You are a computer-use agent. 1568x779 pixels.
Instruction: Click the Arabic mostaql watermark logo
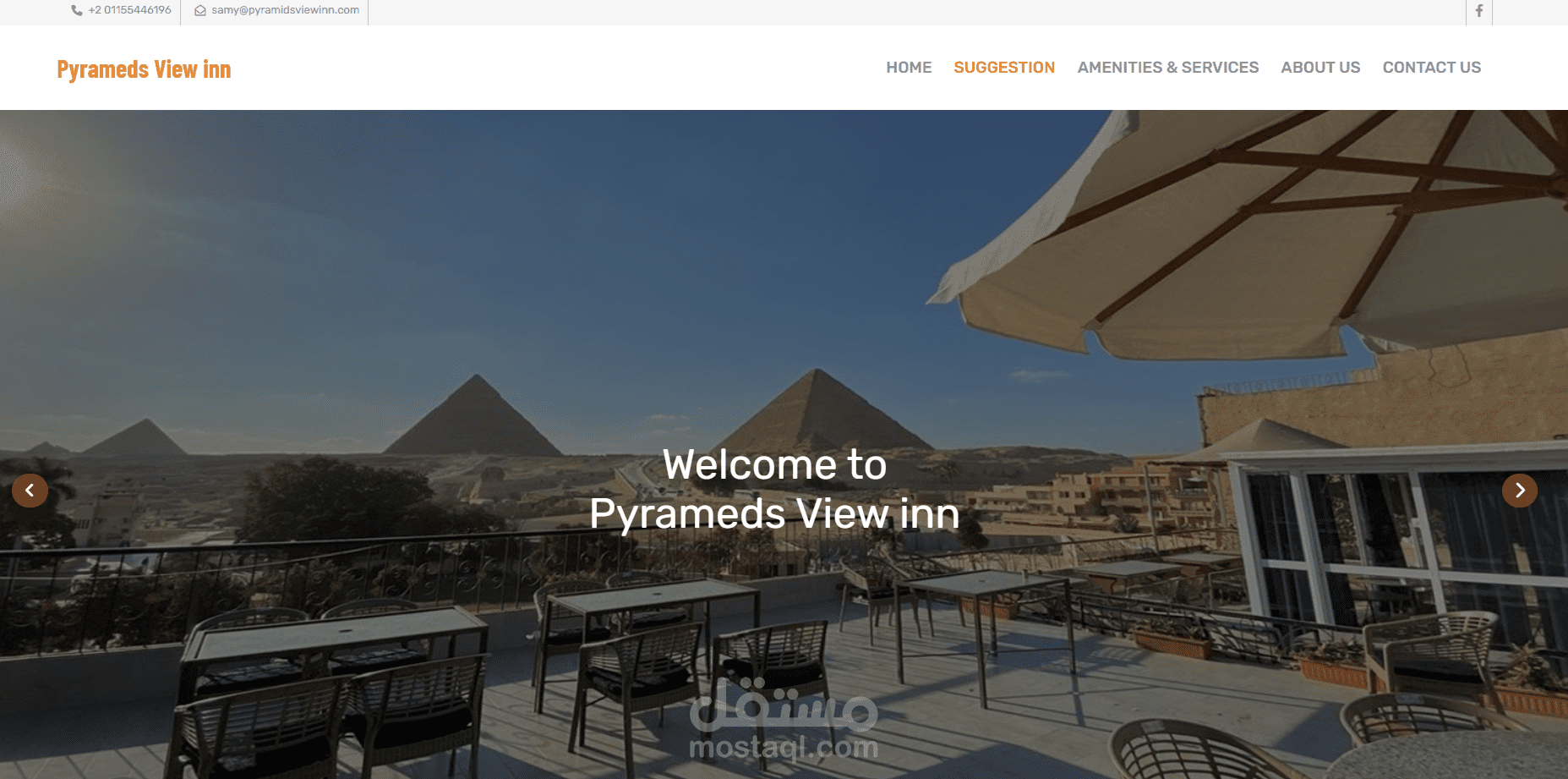[x=784, y=704]
